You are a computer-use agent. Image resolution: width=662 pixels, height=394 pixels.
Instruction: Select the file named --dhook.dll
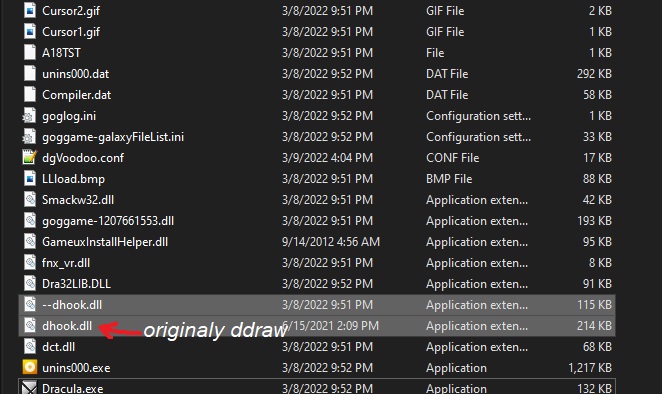pos(72,305)
